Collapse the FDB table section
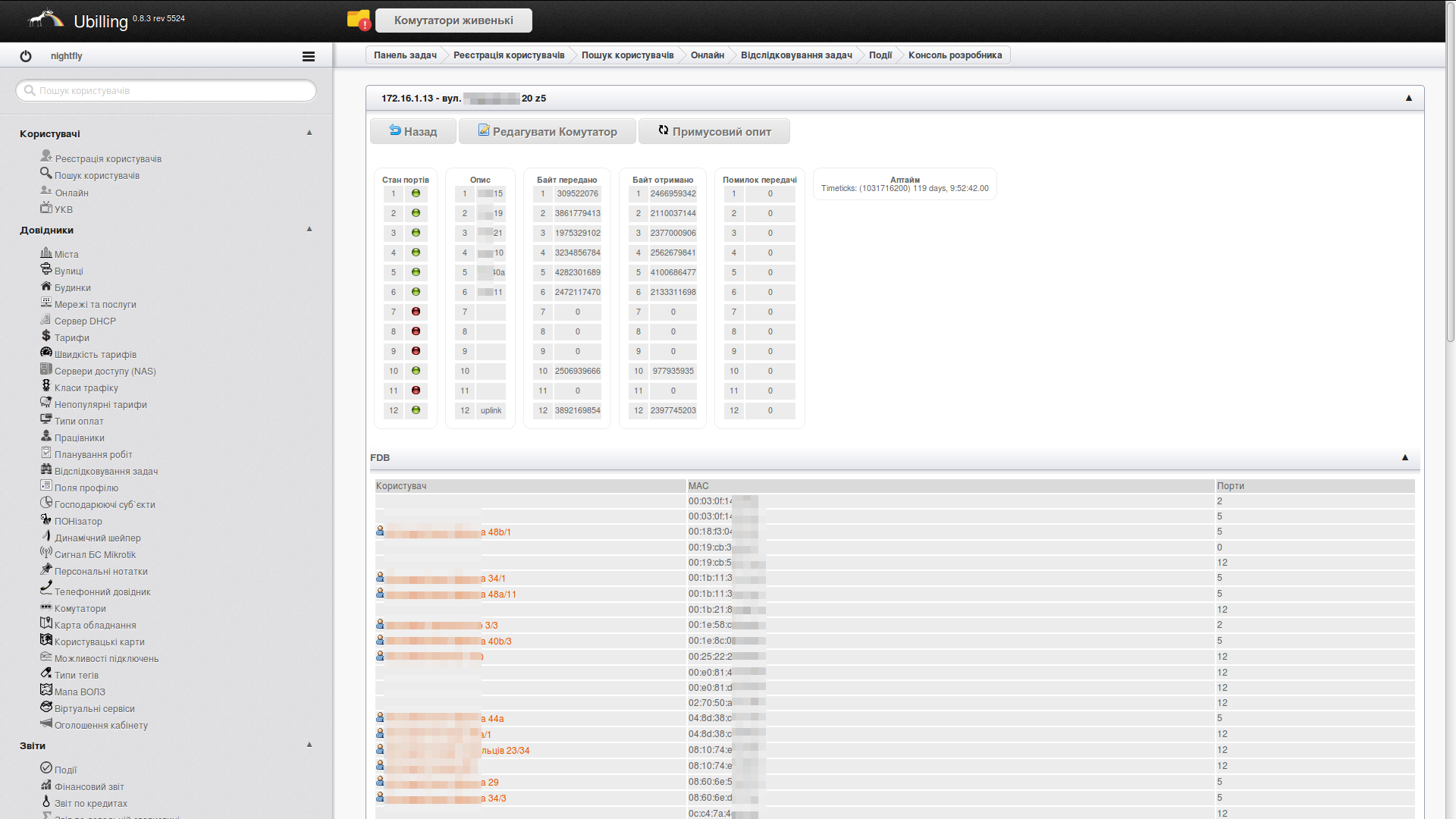This screenshot has height=819, width=1456. coord(1404,457)
